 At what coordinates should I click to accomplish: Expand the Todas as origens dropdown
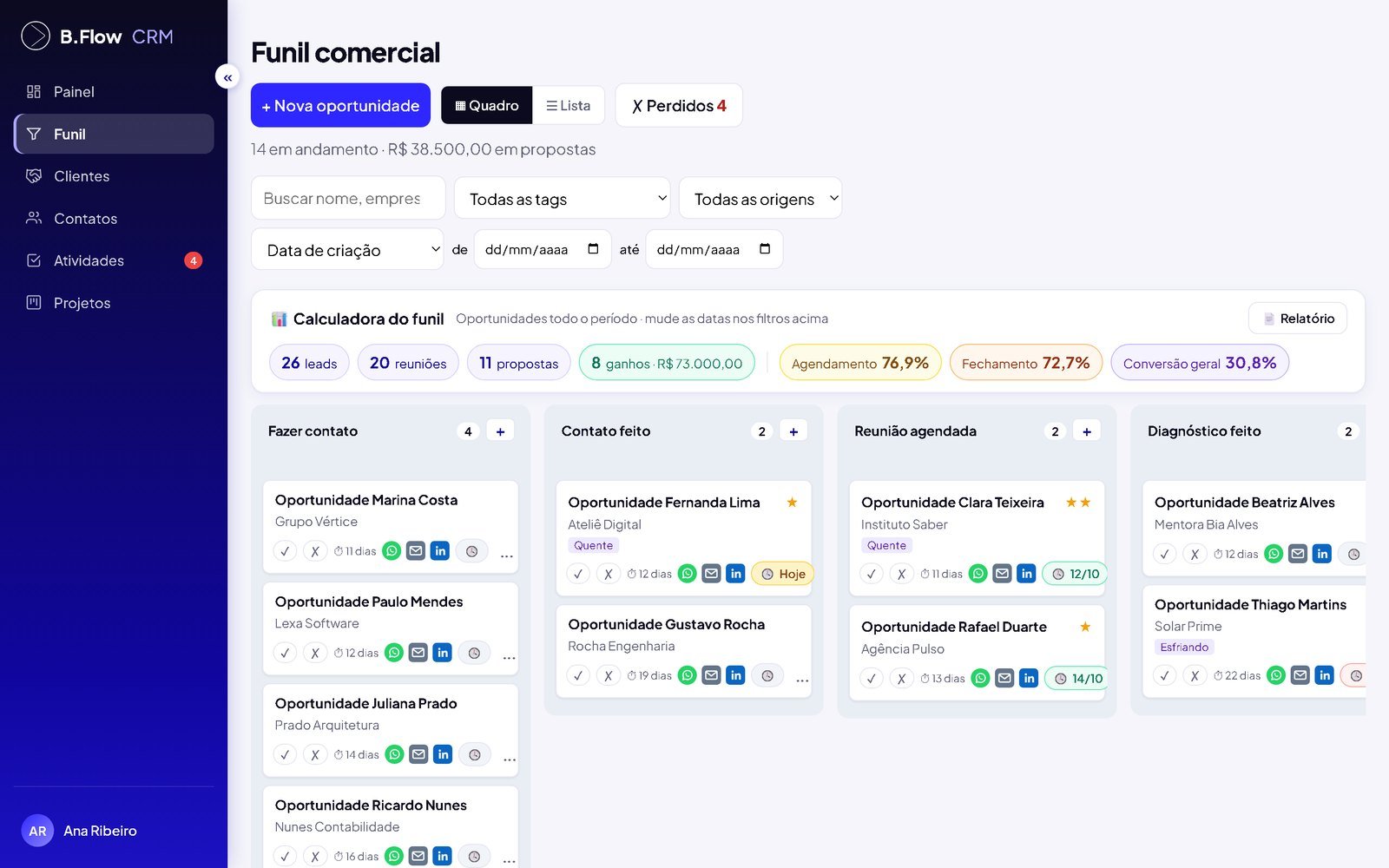pyautogui.click(x=760, y=198)
